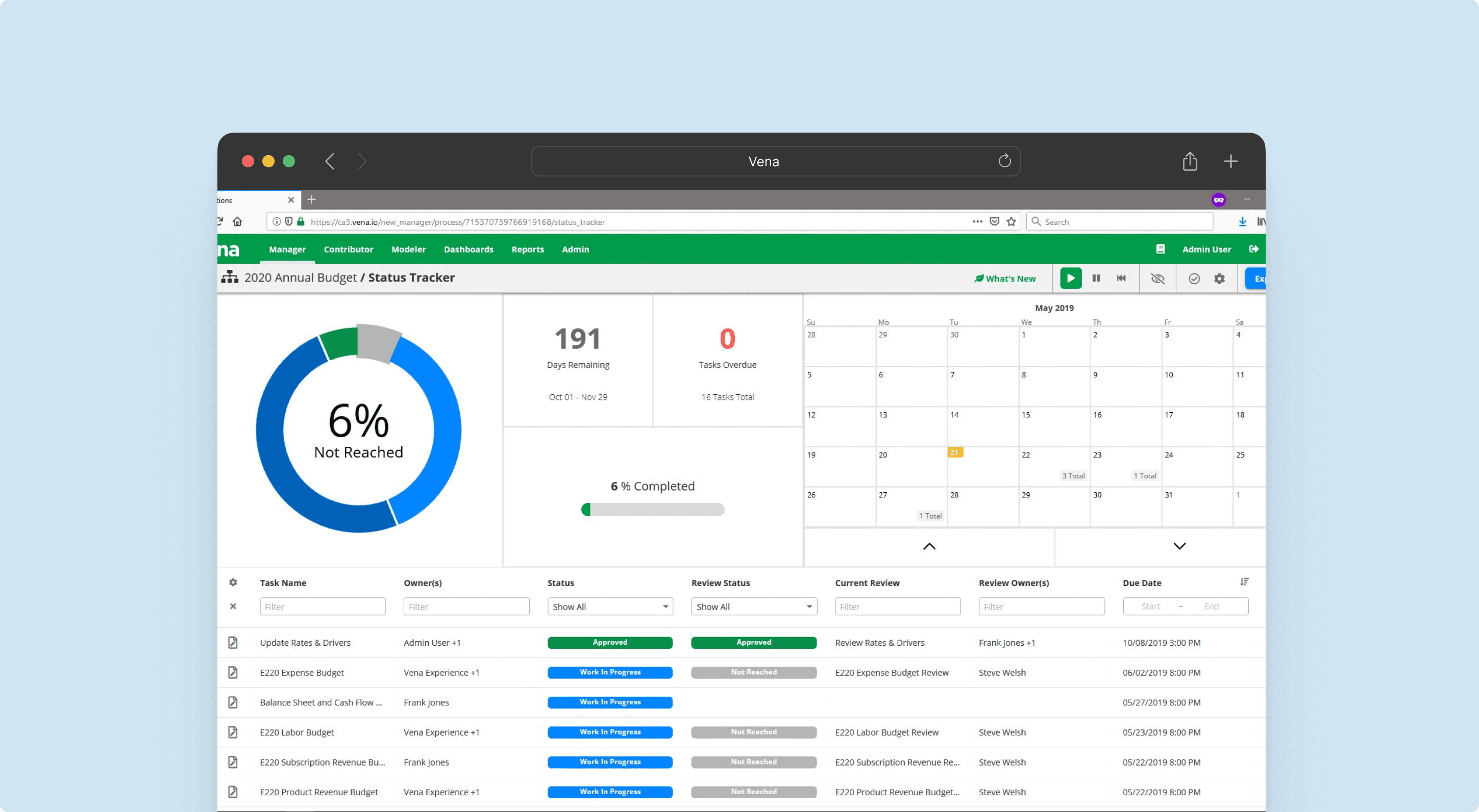Click the circled checkmark icon in toolbar
This screenshot has width=1479, height=812.
[x=1194, y=278]
